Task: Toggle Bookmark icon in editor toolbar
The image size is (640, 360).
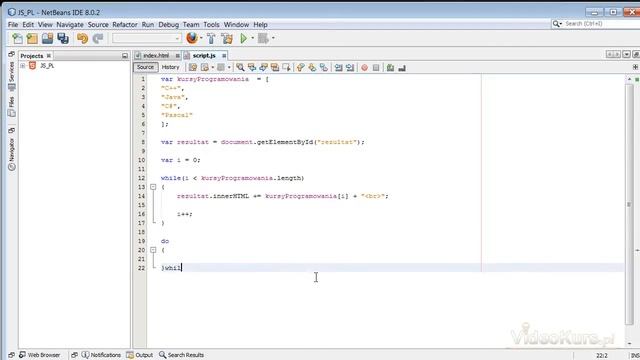Action: [x=324, y=67]
